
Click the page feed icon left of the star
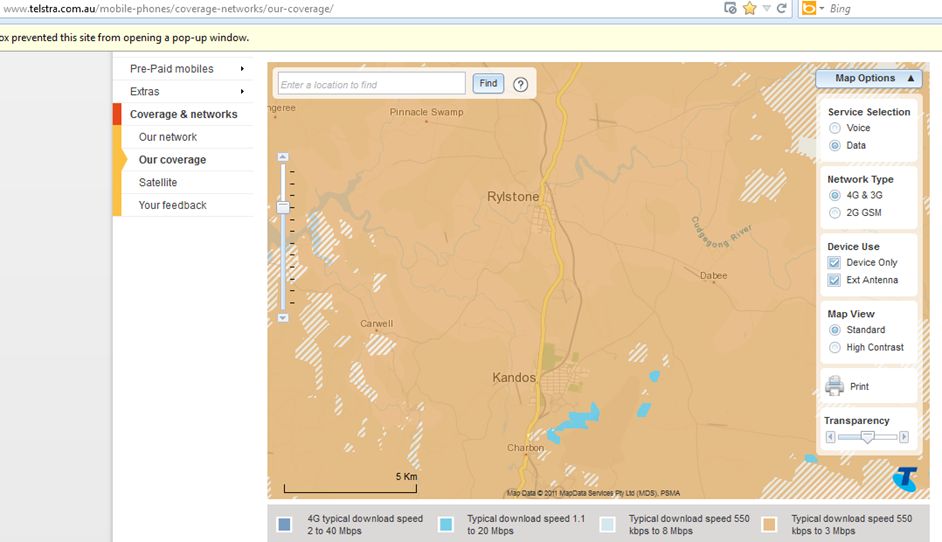click(730, 8)
